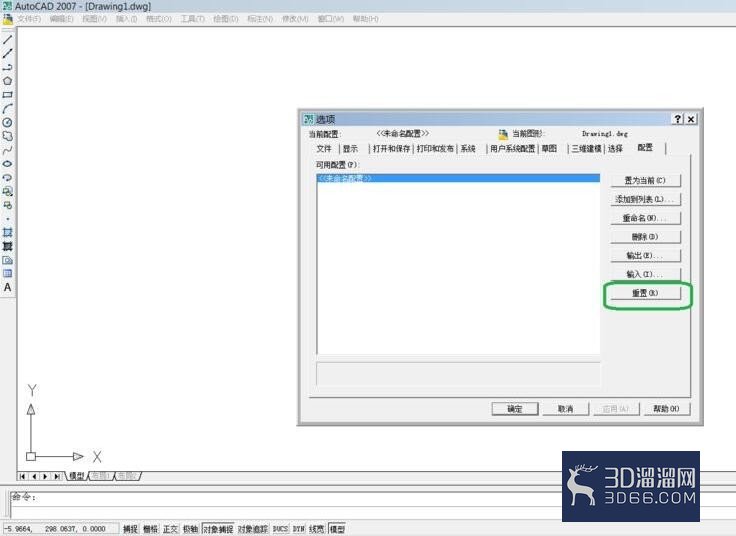736x536 pixels.
Task: Switch to the 系统 tab
Action: 468,149
